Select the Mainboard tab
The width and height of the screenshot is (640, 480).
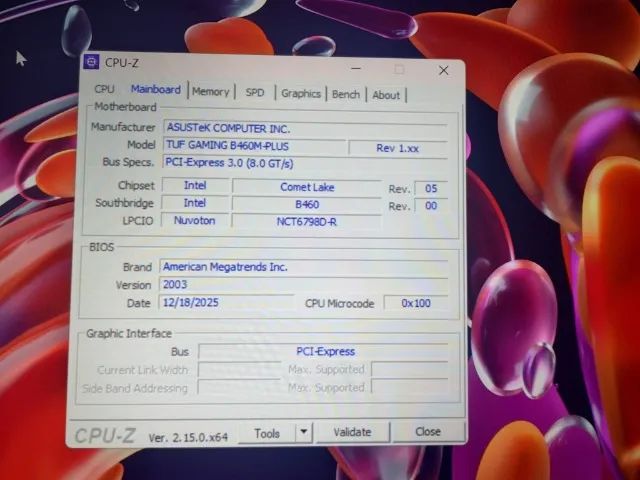[x=156, y=89]
